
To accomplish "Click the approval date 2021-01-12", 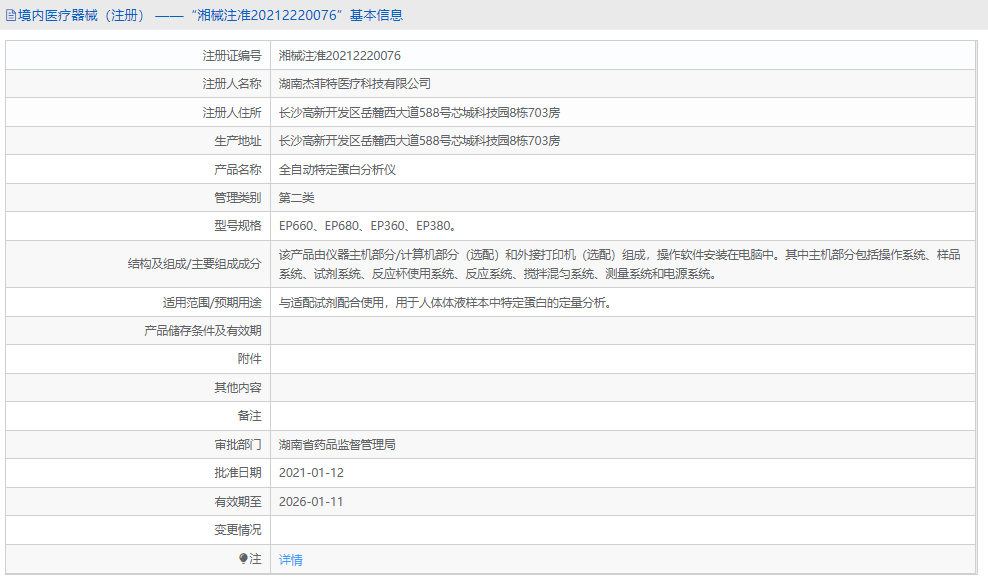I will click(x=311, y=473).
